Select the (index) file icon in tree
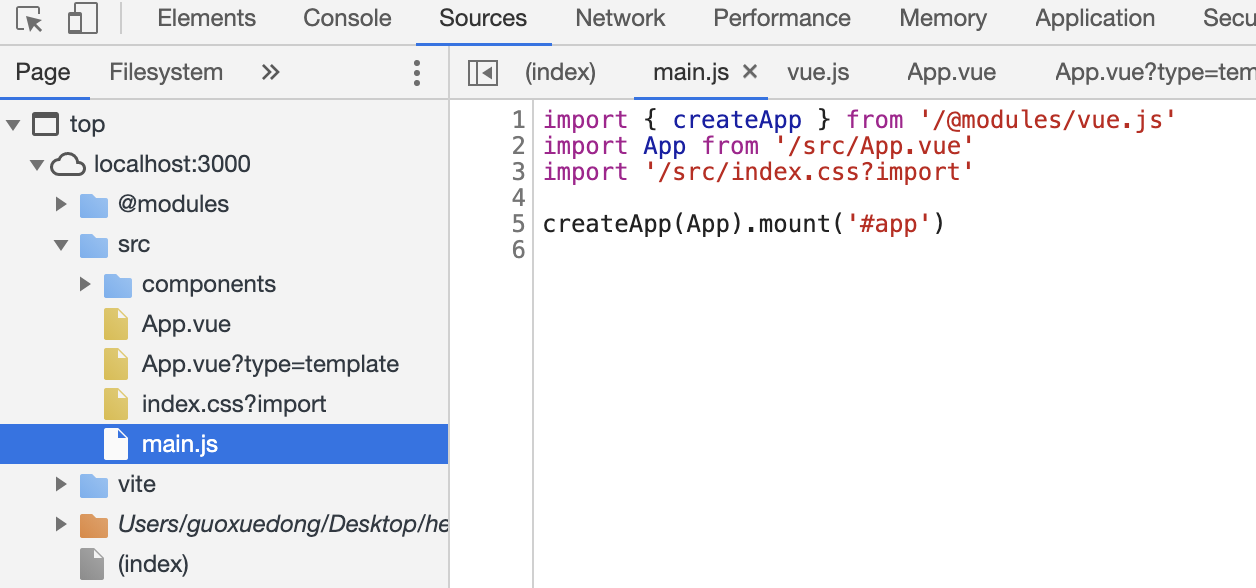The width and height of the screenshot is (1256, 588). (93, 564)
